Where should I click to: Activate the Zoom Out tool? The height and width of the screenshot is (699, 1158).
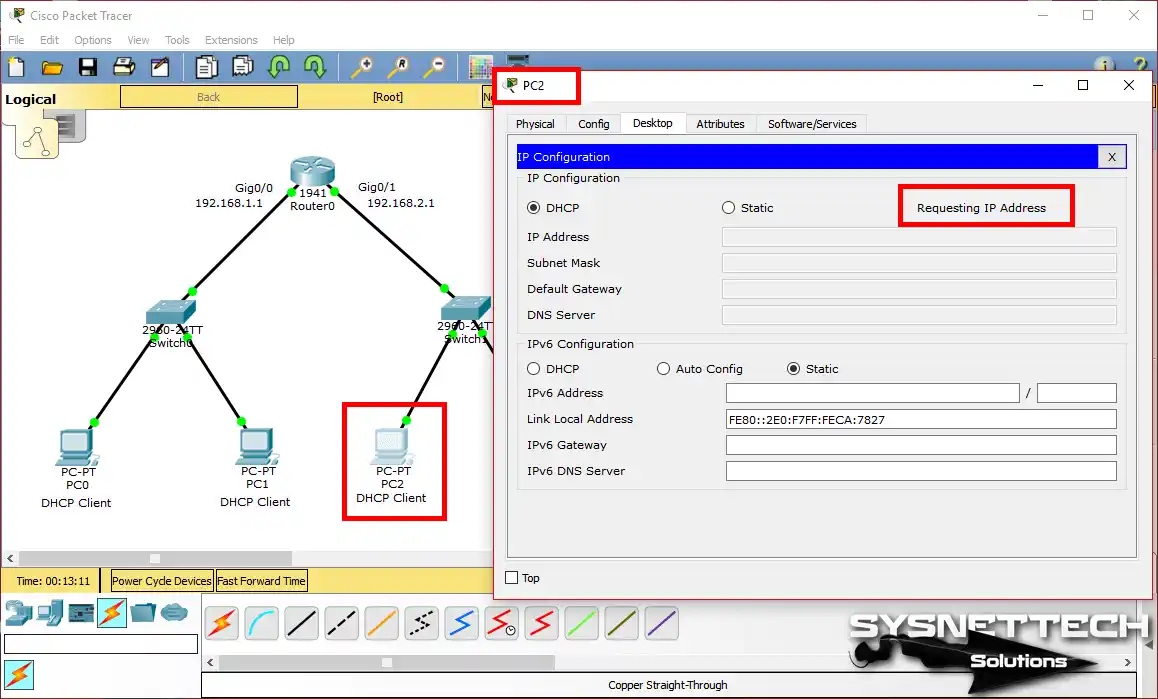(434, 66)
